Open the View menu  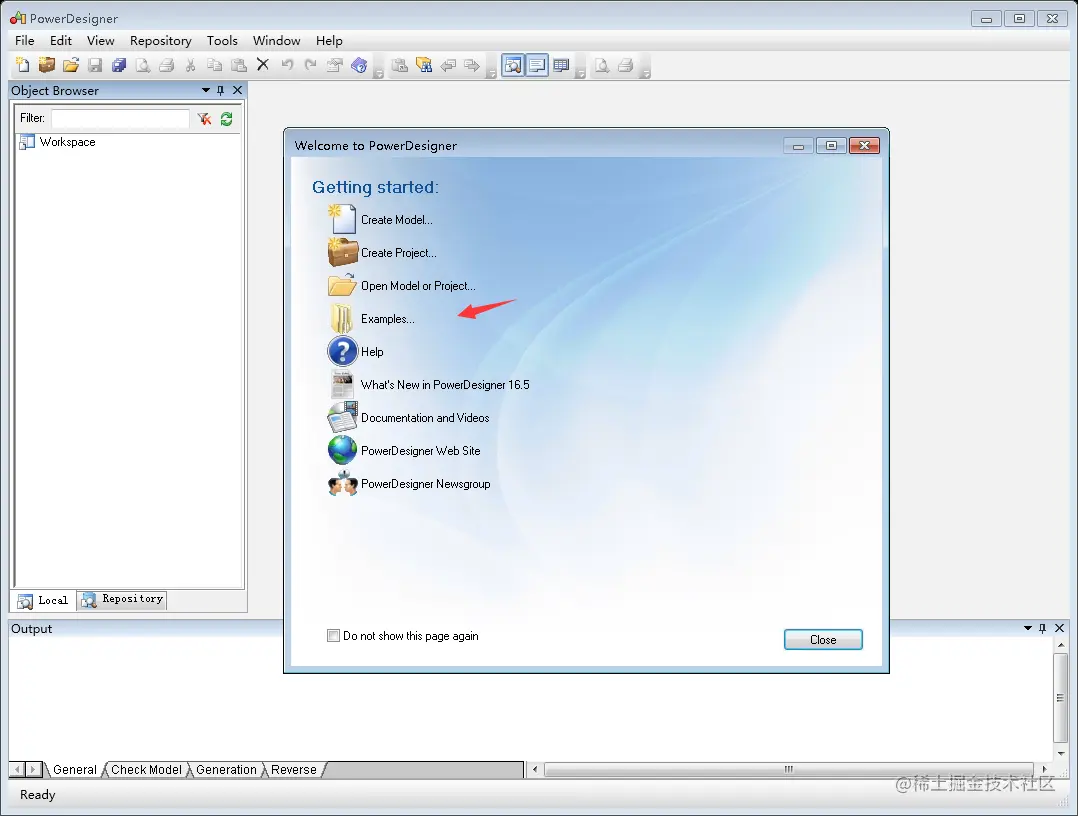100,41
